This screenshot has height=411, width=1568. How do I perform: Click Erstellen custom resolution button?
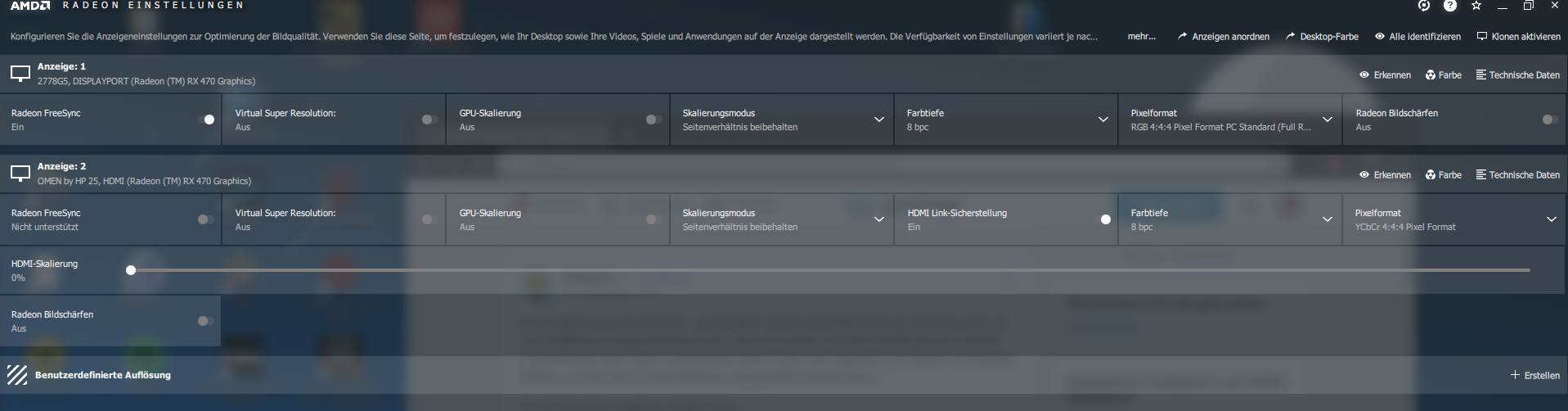(1535, 375)
